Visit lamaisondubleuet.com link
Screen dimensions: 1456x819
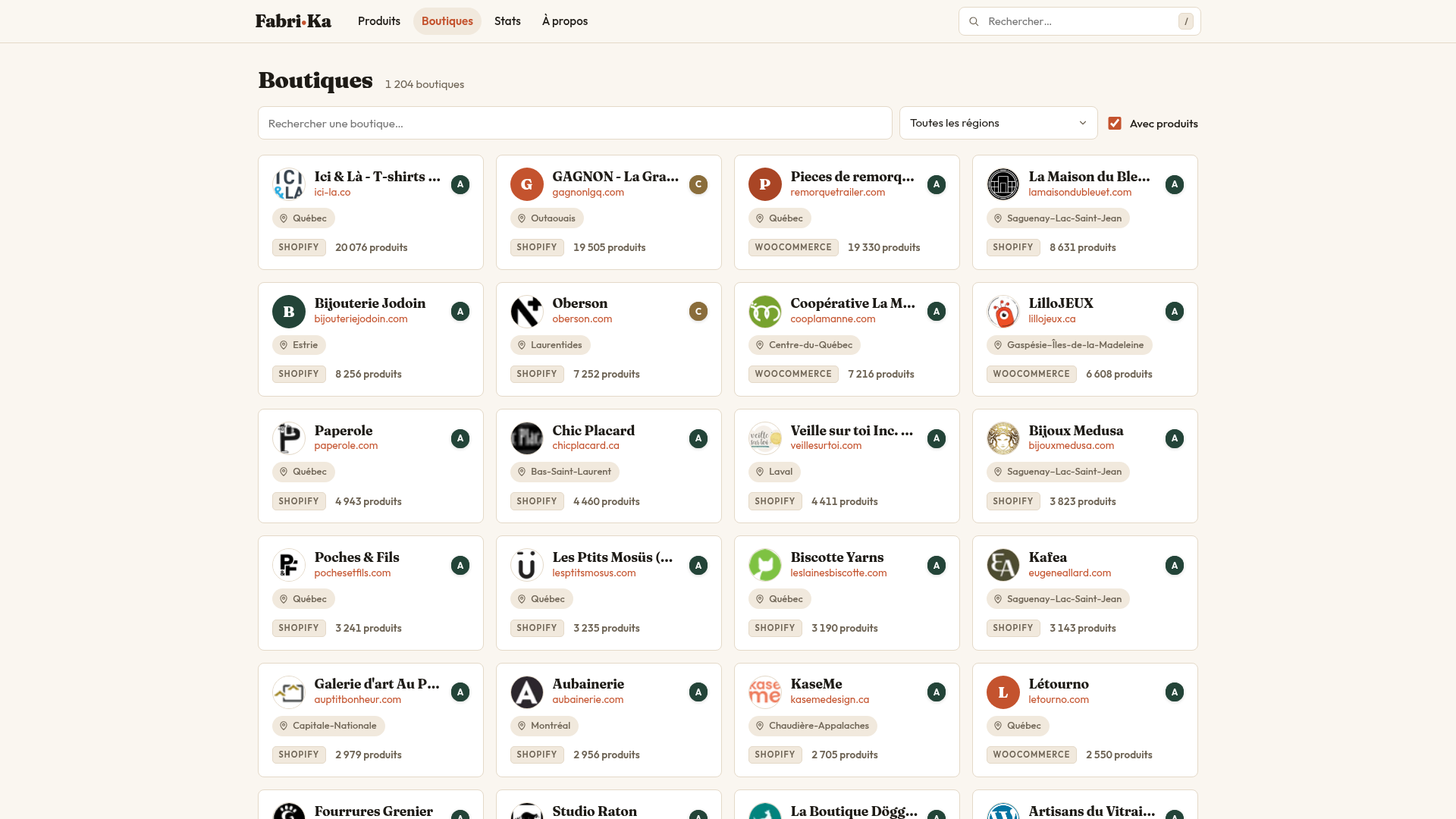1080,193
